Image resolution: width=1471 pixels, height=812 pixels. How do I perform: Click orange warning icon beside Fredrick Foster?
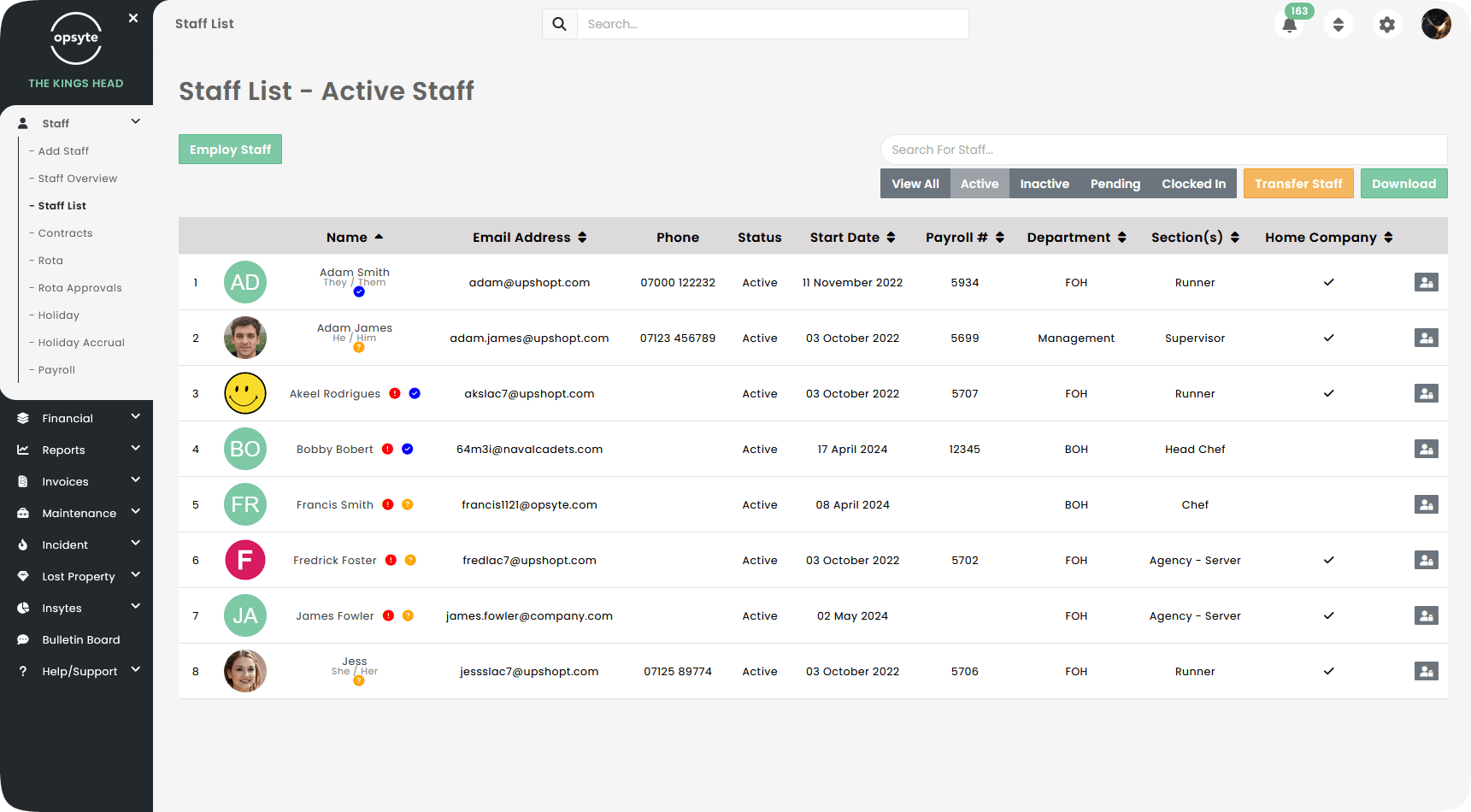tap(410, 560)
